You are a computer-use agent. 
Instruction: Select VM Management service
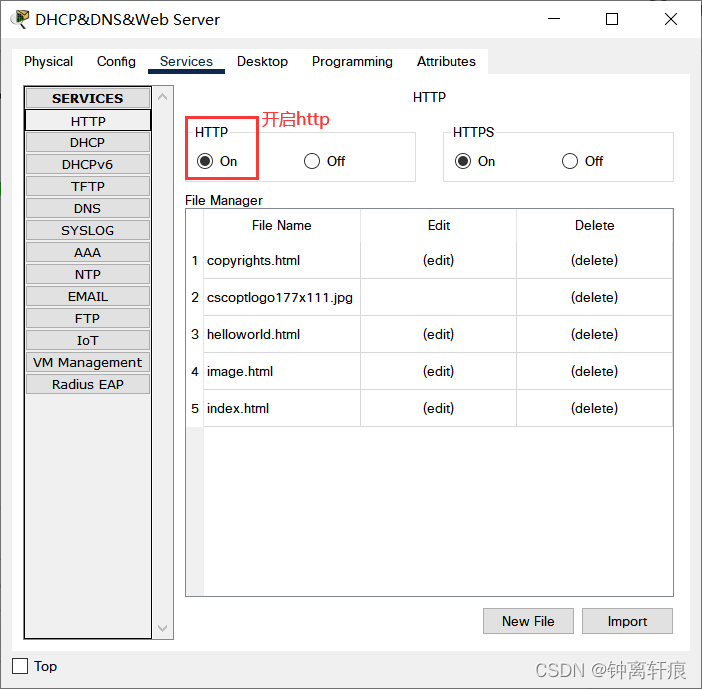[x=88, y=362]
